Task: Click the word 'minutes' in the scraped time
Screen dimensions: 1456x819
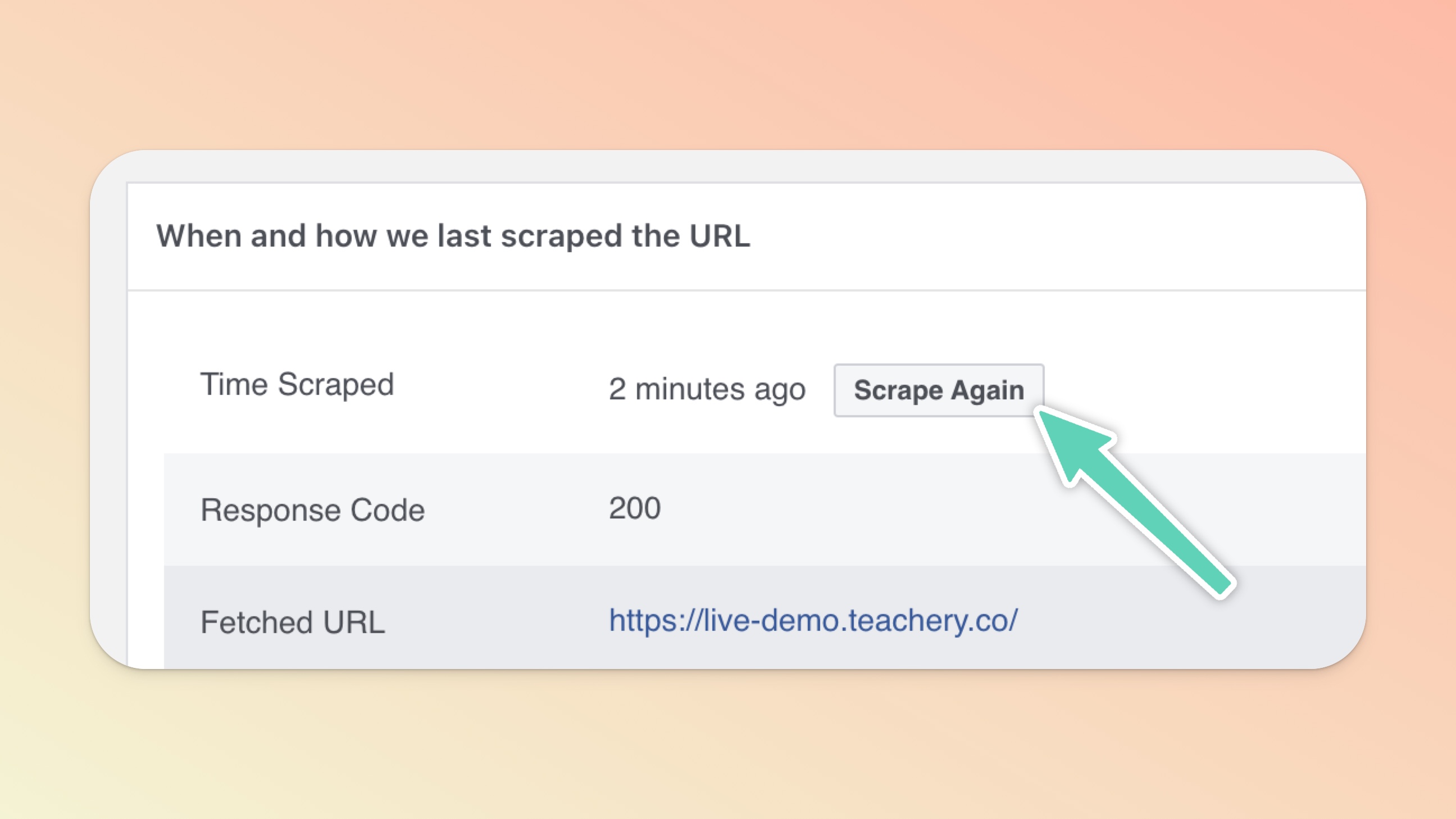Action: coord(690,389)
